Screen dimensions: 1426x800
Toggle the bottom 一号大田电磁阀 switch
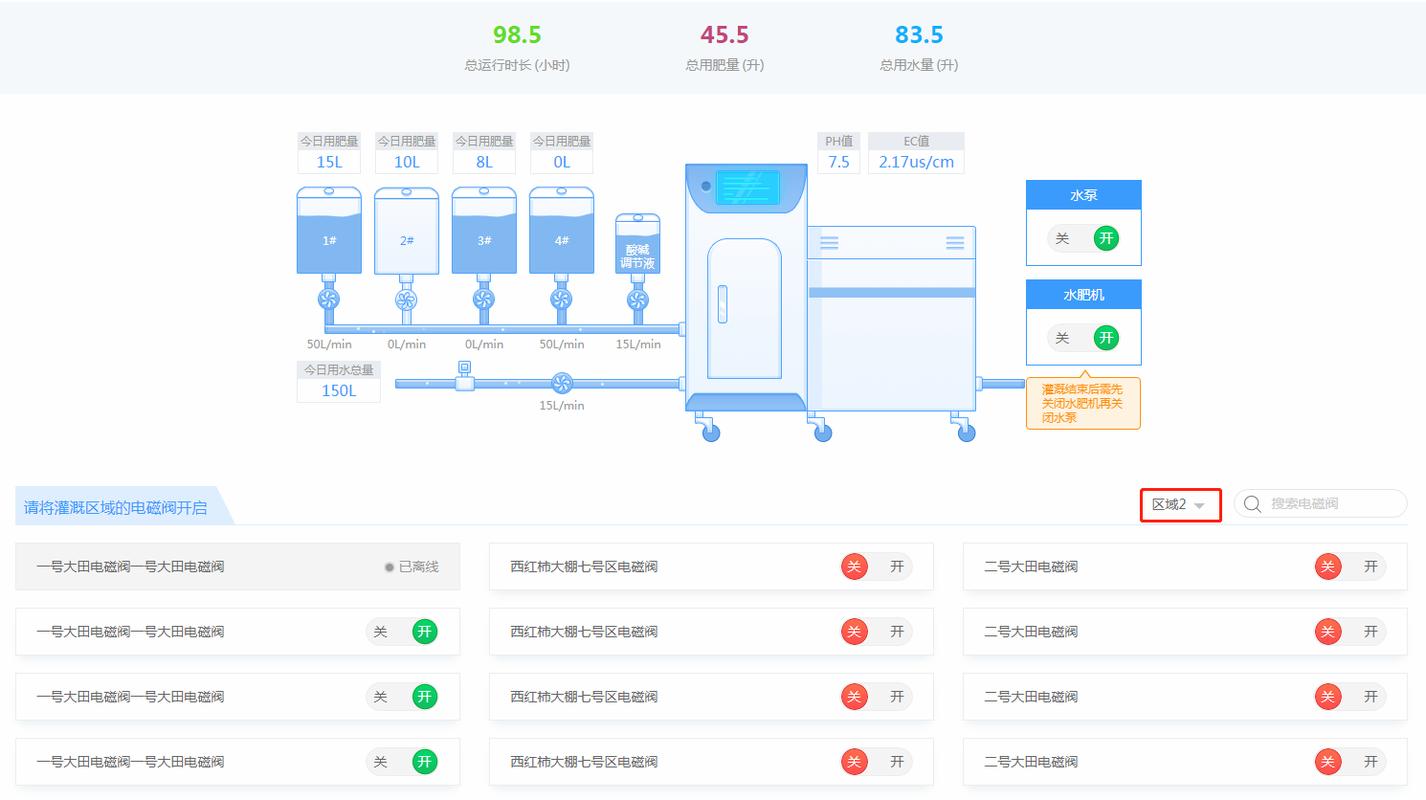click(402, 761)
